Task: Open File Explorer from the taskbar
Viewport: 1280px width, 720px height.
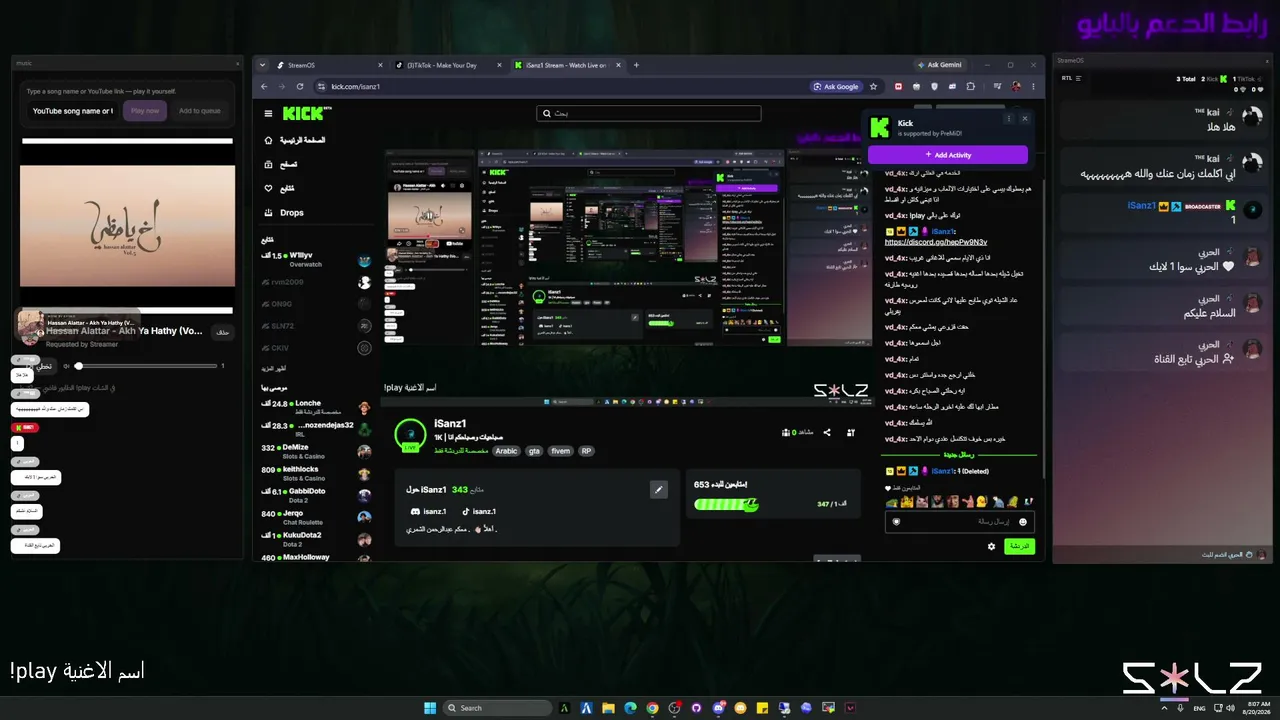Action: 609,708
